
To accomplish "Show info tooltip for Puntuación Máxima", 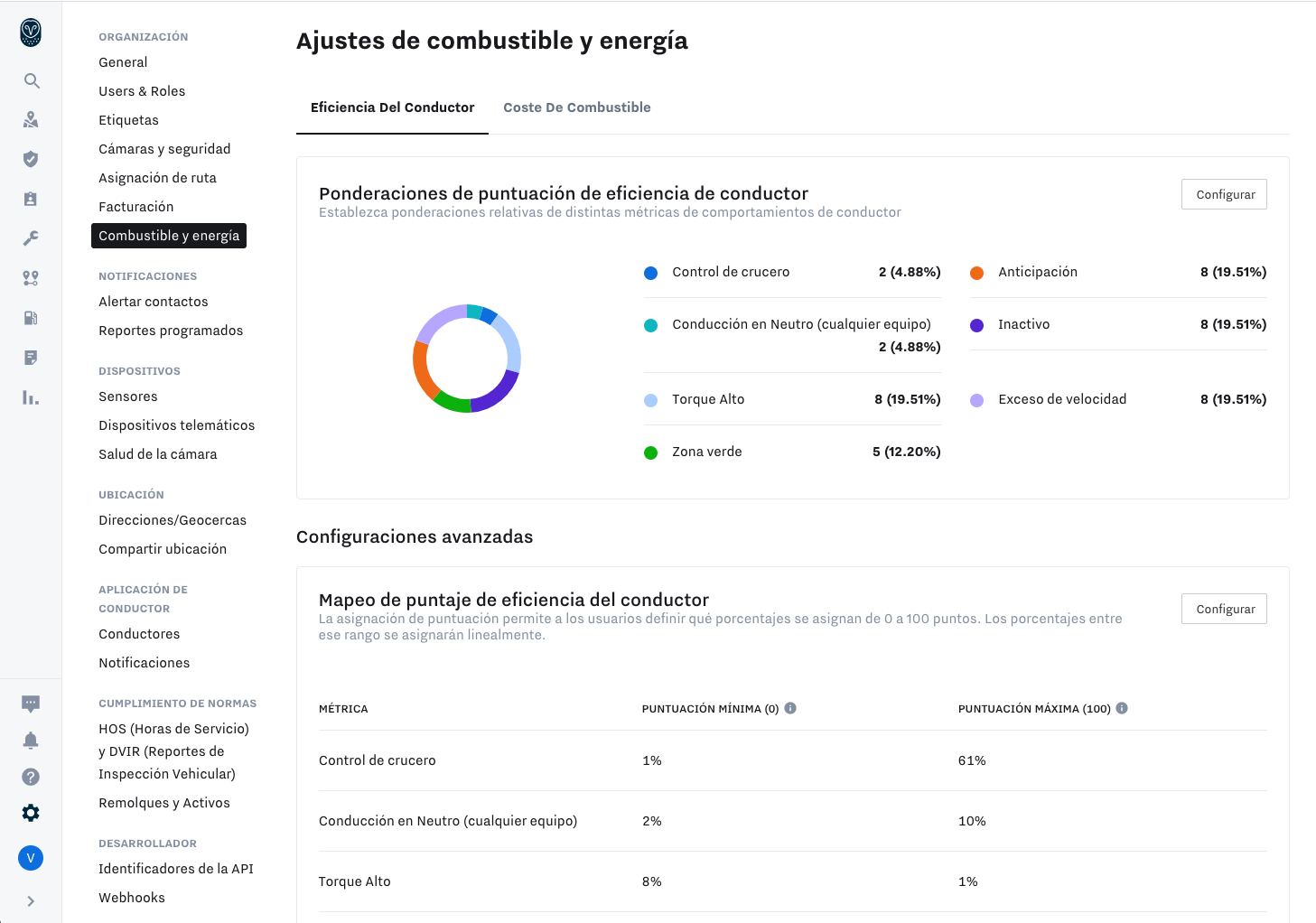I will coord(1122,708).
